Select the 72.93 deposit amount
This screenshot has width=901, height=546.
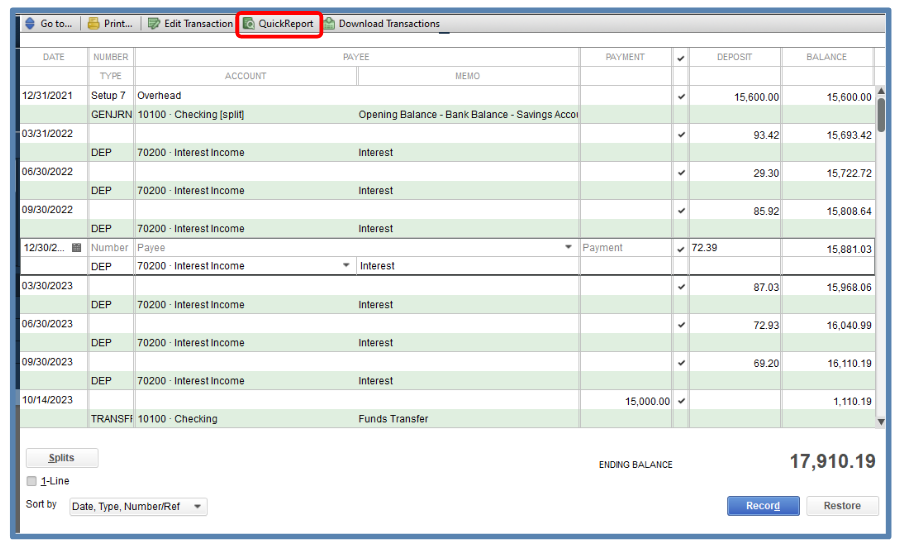[766, 325]
